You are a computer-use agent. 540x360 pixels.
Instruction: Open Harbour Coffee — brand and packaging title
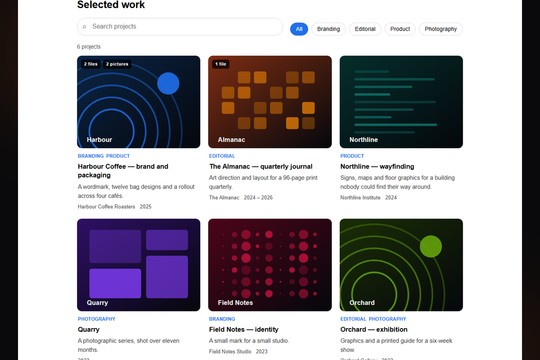[x=123, y=171]
